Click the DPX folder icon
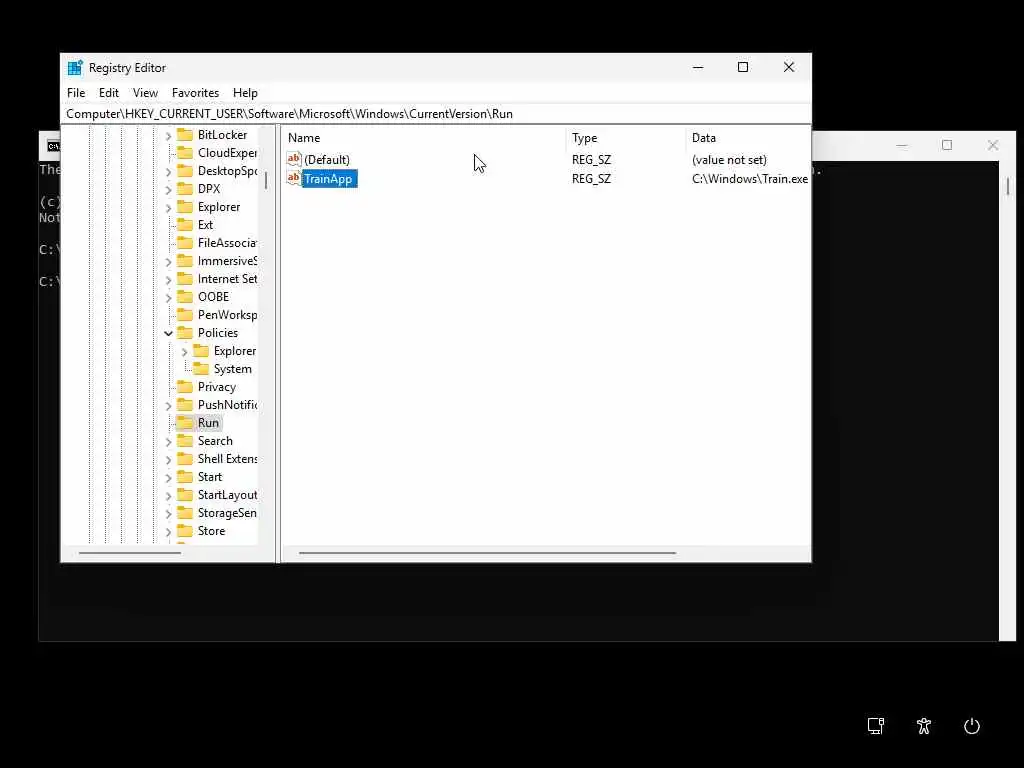This screenshot has height=768, width=1024. [185, 189]
